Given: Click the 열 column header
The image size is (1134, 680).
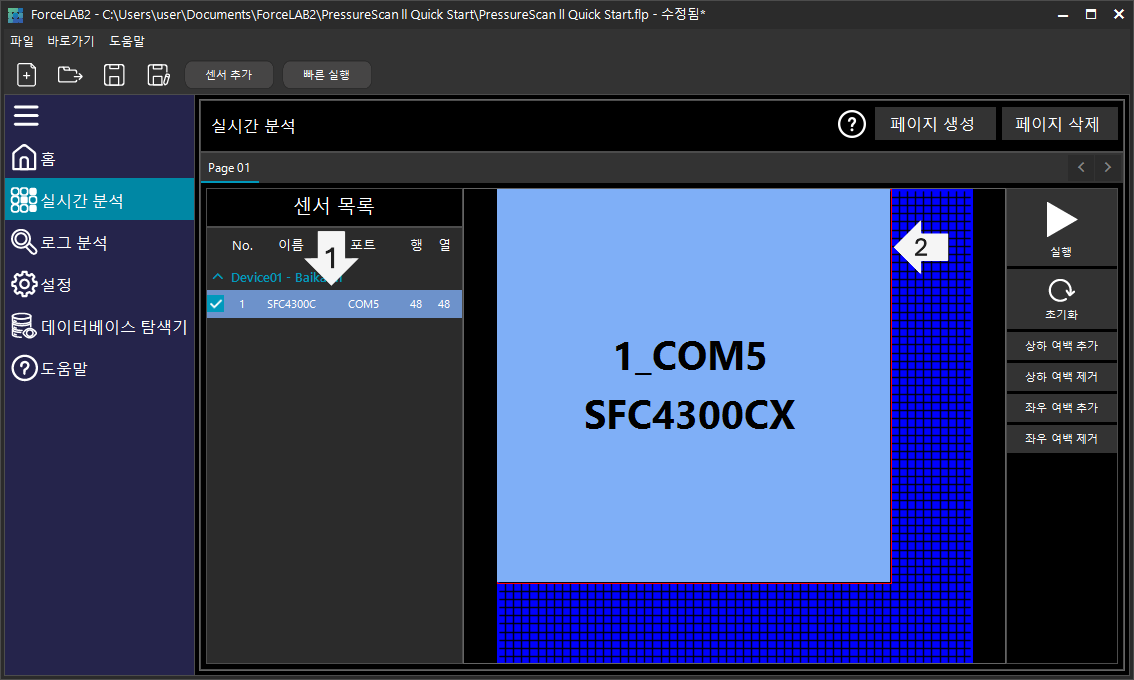Looking at the screenshot, I should click(x=445, y=245).
